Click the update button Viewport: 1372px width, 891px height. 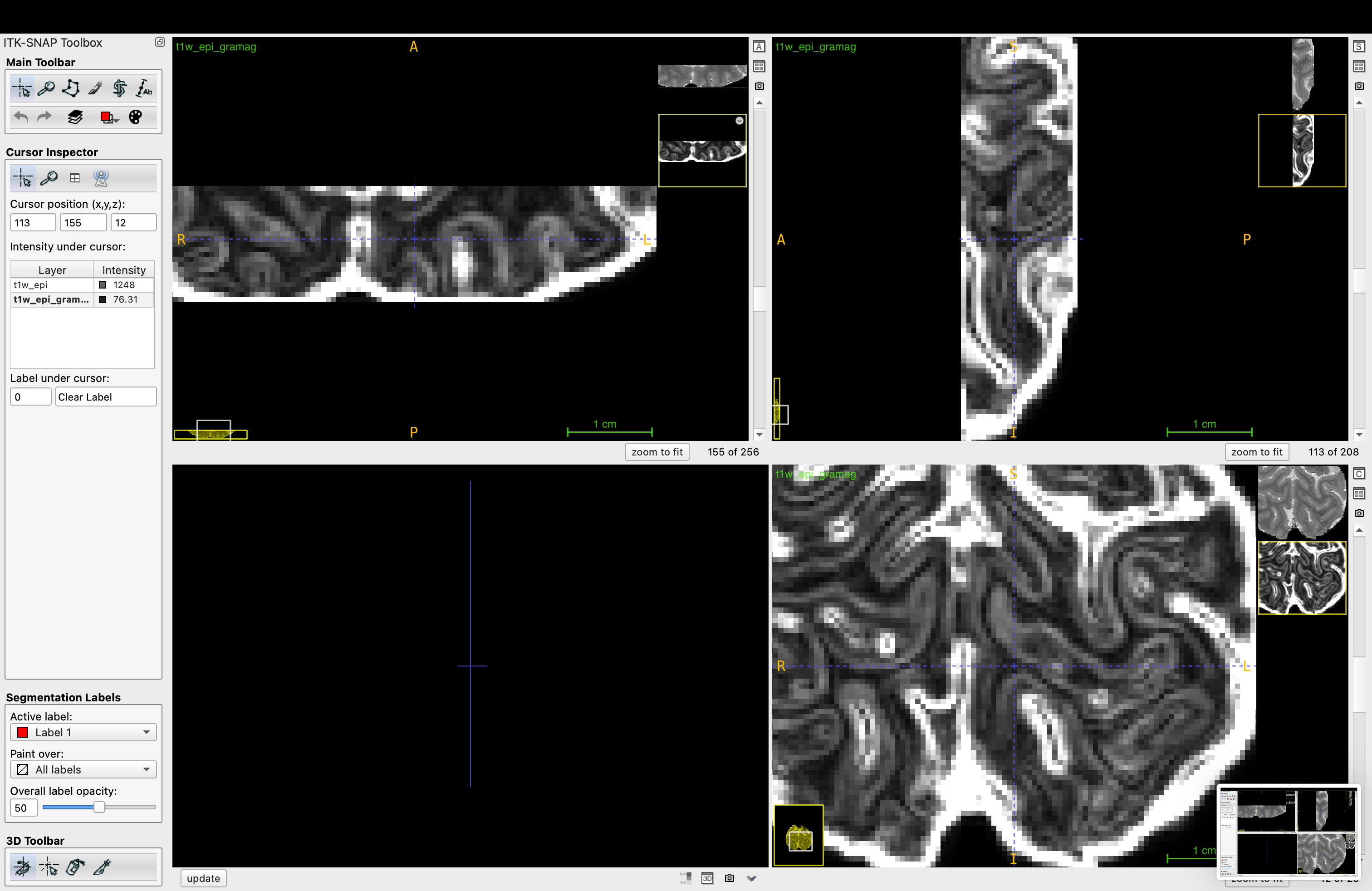tap(203, 878)
